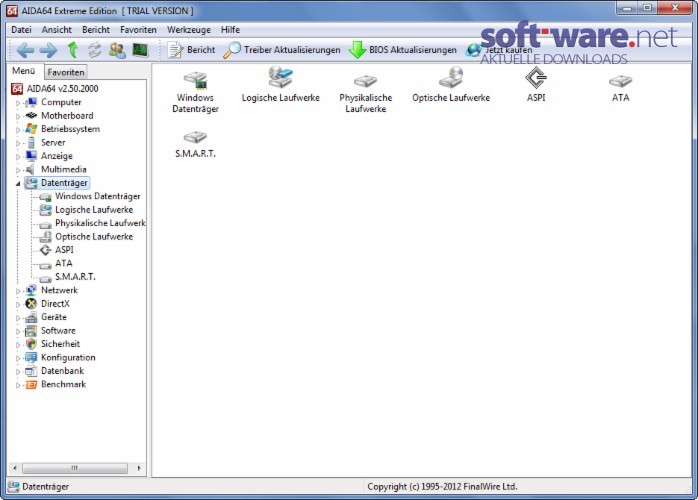Open the Hilfe menu

coord(230,30)
